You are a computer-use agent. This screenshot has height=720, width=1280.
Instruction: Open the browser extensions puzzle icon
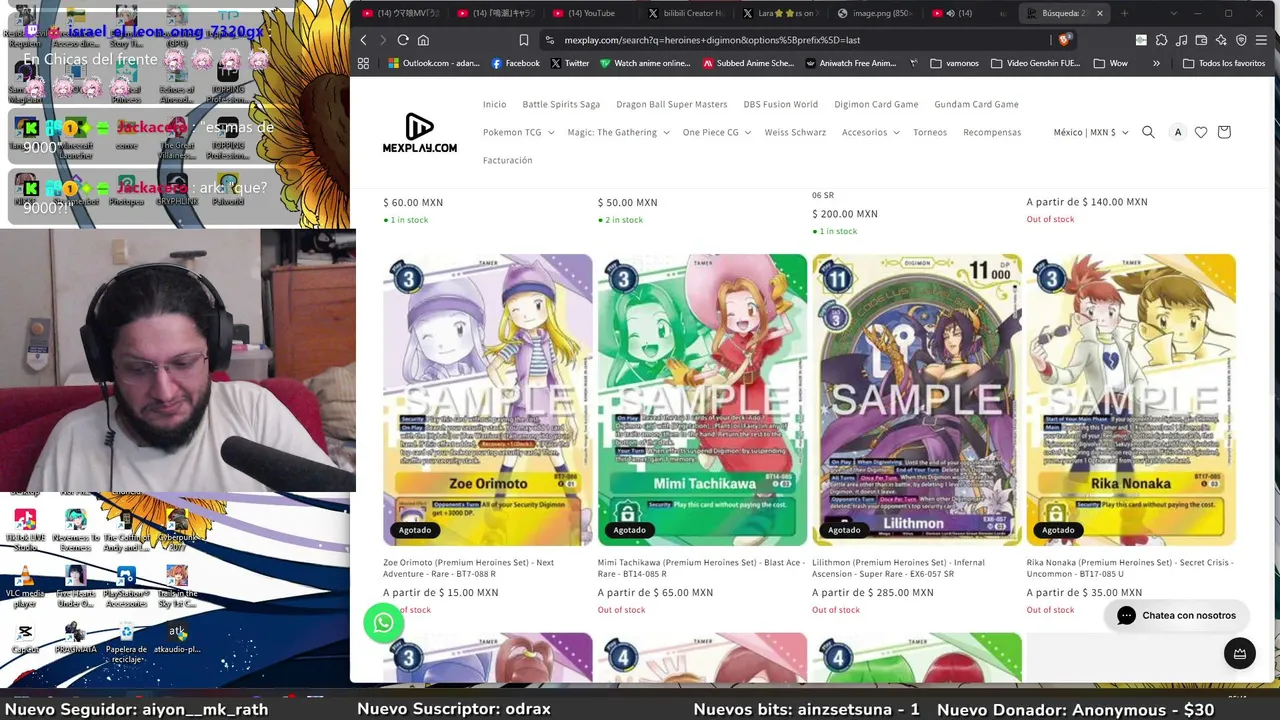(x=1161, y=40)
